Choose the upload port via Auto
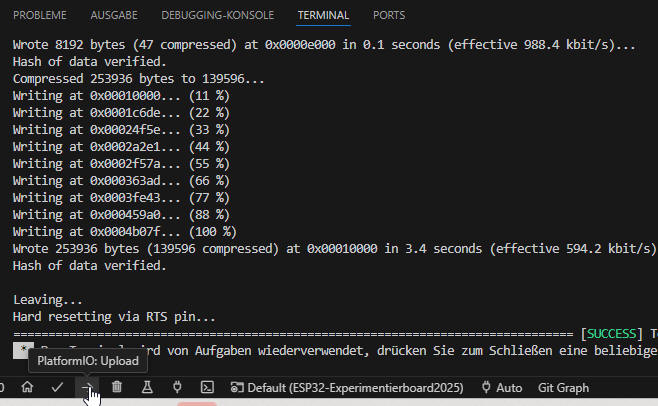Screen dimensions: 658x406 pos(501,387)
